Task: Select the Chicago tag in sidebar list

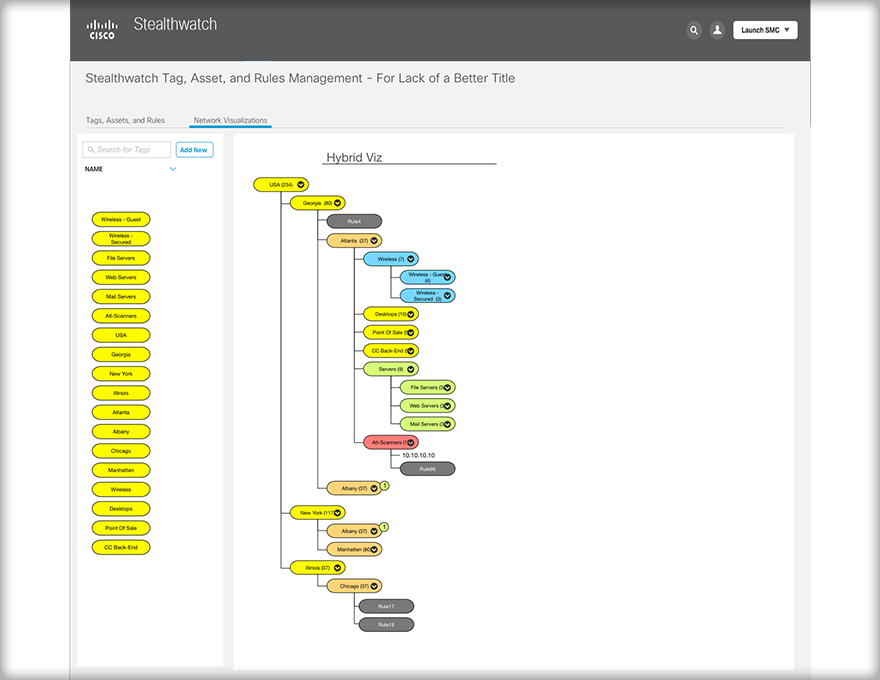Action: point(121,451)
